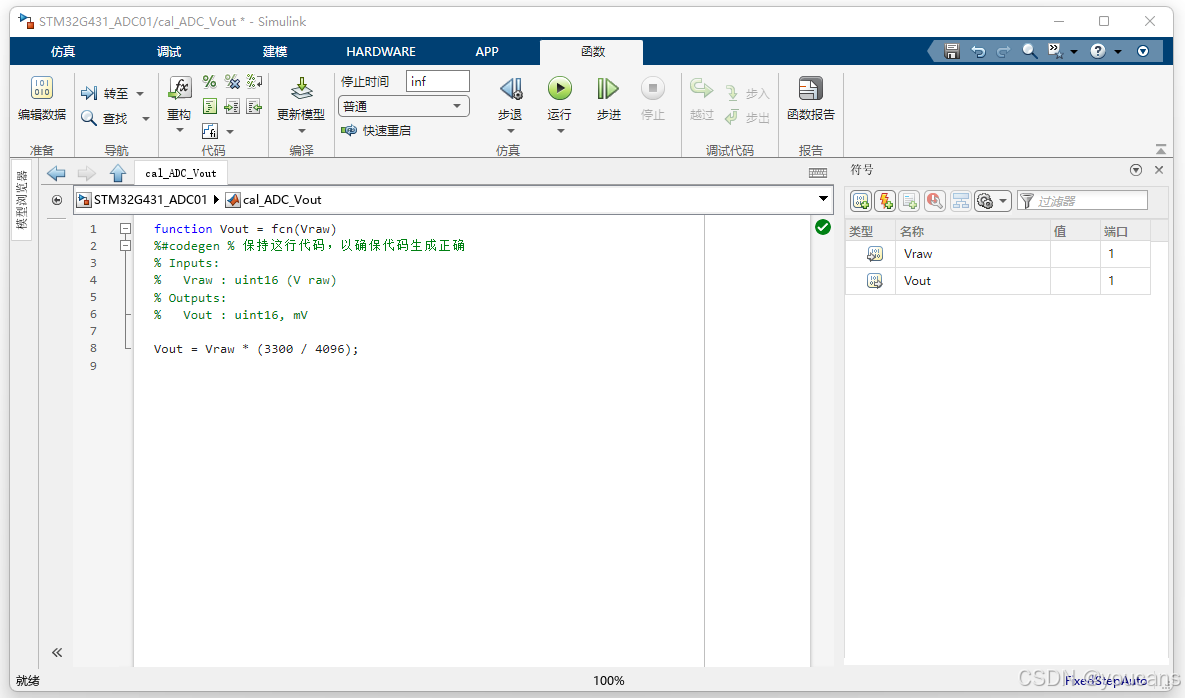Create an event symbol with lightning icon
1185x698 pixels.
tap(885, 201)
